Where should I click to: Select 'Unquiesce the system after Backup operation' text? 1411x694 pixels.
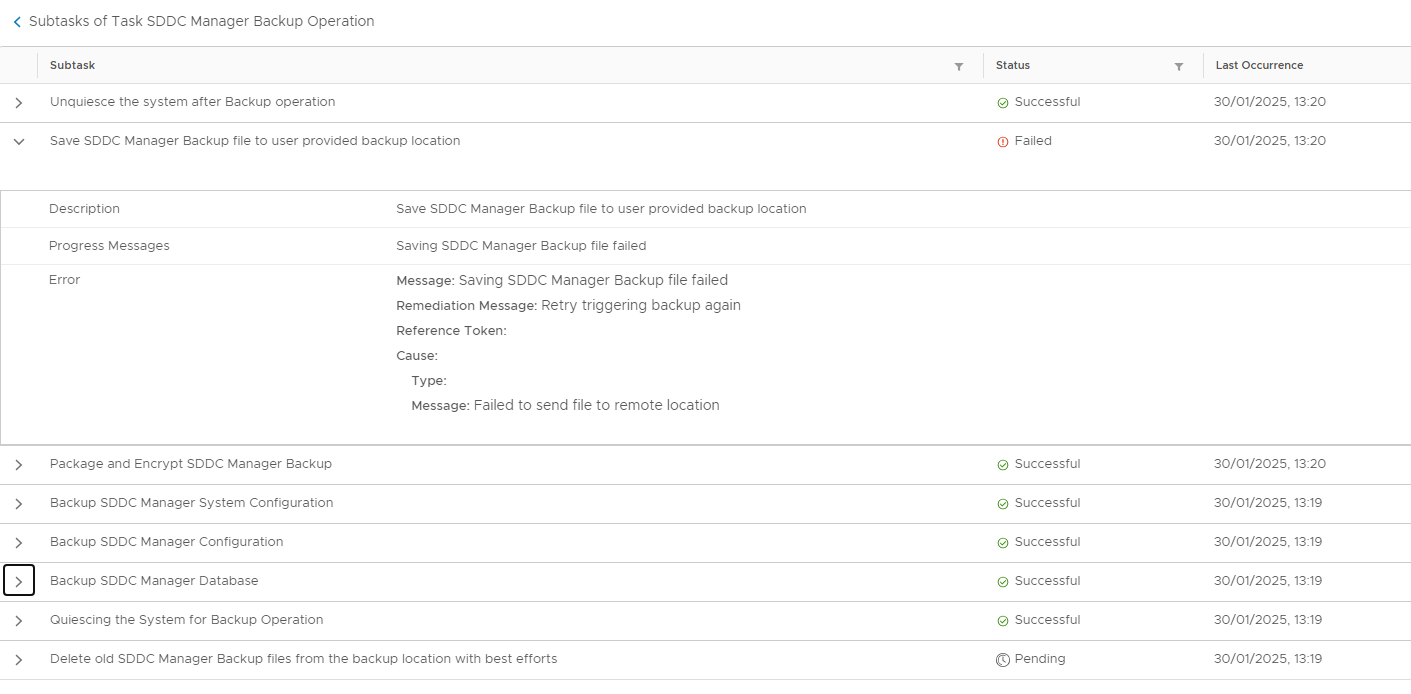coord(193,102)
